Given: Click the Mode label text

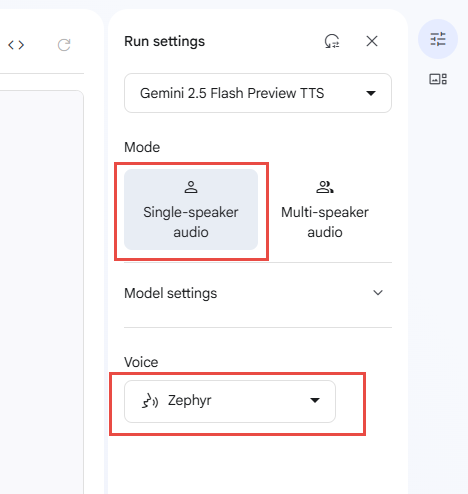Looking at the screenshot, I should pos(142,147).
